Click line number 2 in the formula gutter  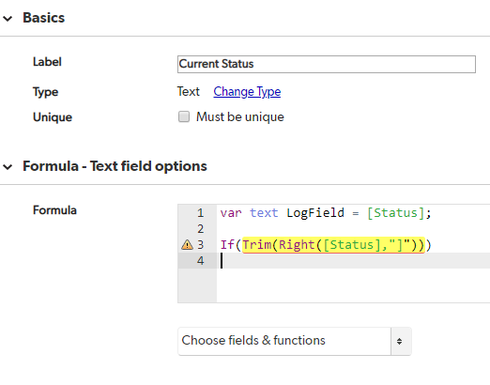coord(200,229)
